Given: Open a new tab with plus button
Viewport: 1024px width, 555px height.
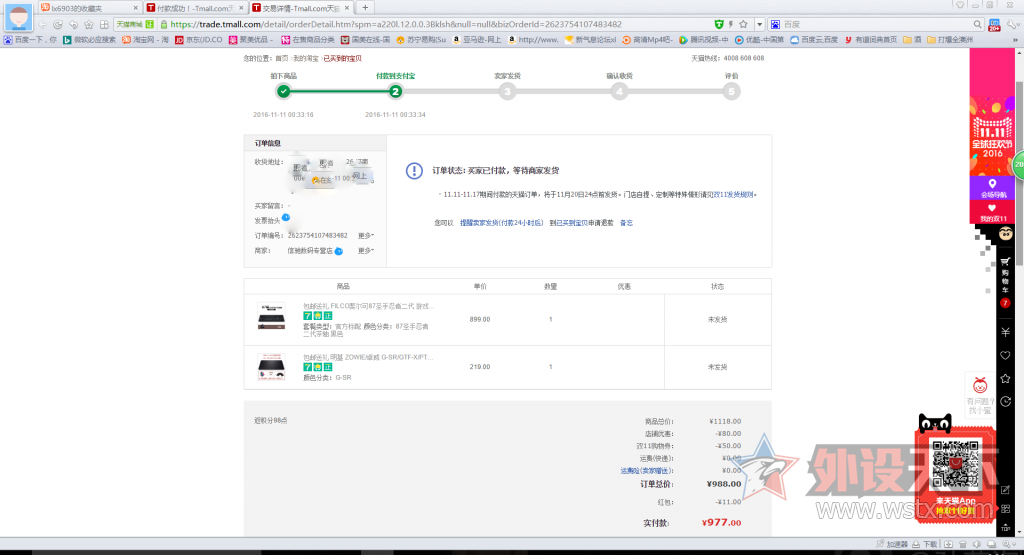Looking at the screenshot, I should click(x=365, y=8).
